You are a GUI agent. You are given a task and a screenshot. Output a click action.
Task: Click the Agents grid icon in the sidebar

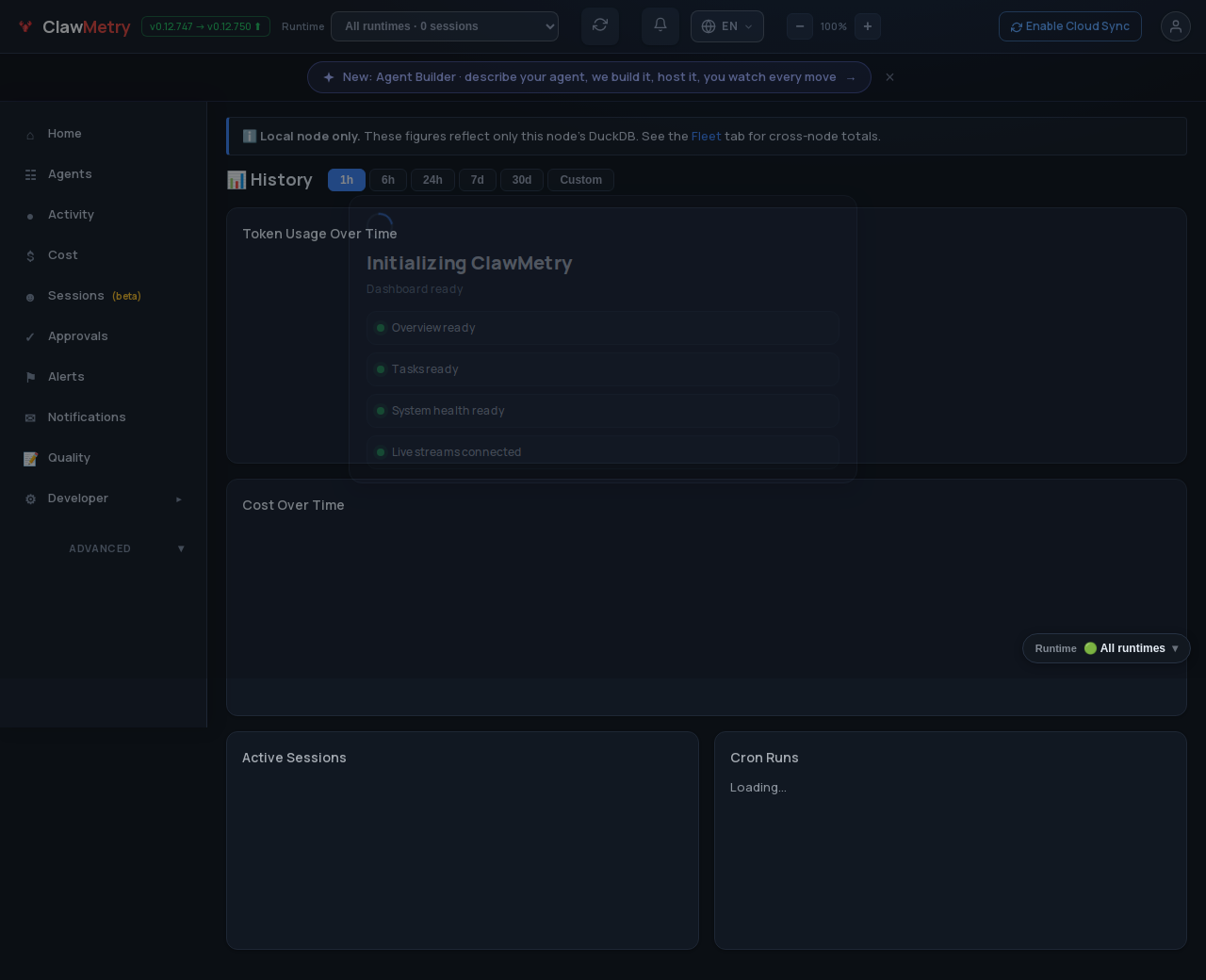[x=30, y=175]
